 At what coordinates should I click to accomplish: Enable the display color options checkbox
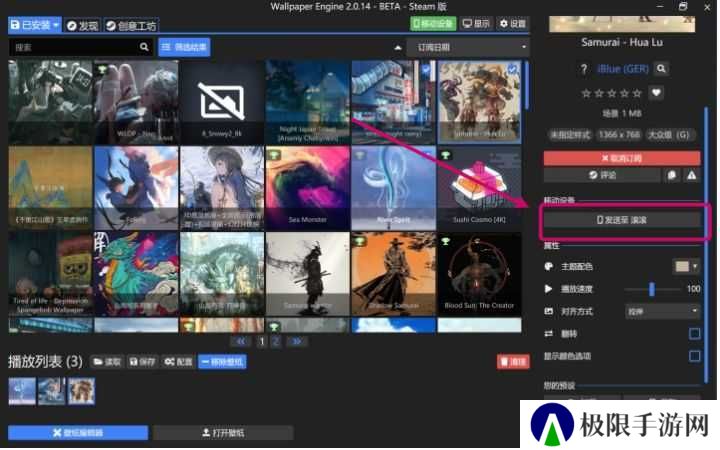(694, 356)
